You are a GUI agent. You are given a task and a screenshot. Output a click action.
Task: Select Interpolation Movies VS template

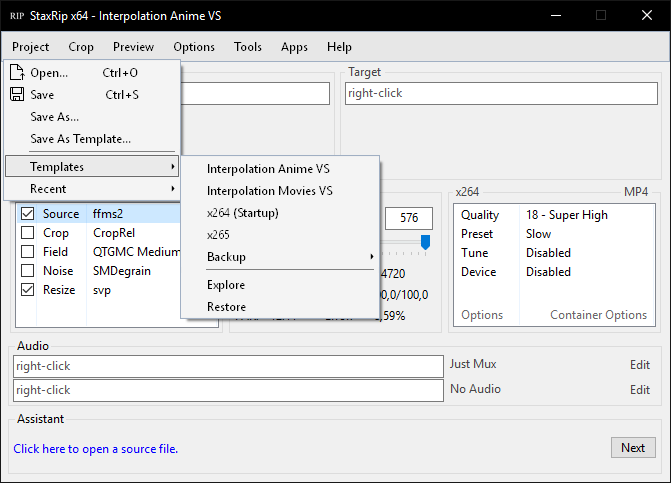269,191
